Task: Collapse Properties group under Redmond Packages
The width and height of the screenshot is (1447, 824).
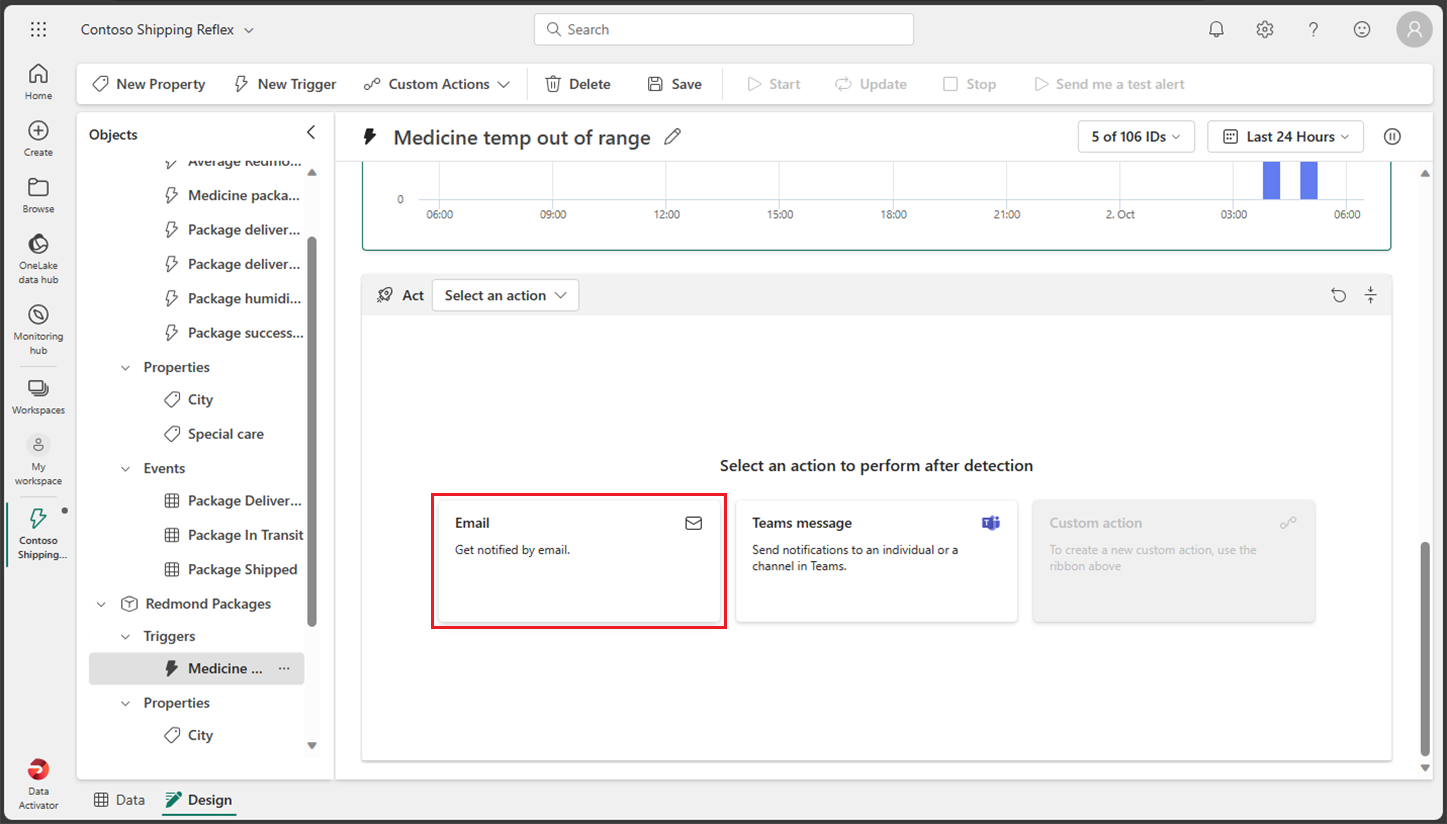Action: 126,703
